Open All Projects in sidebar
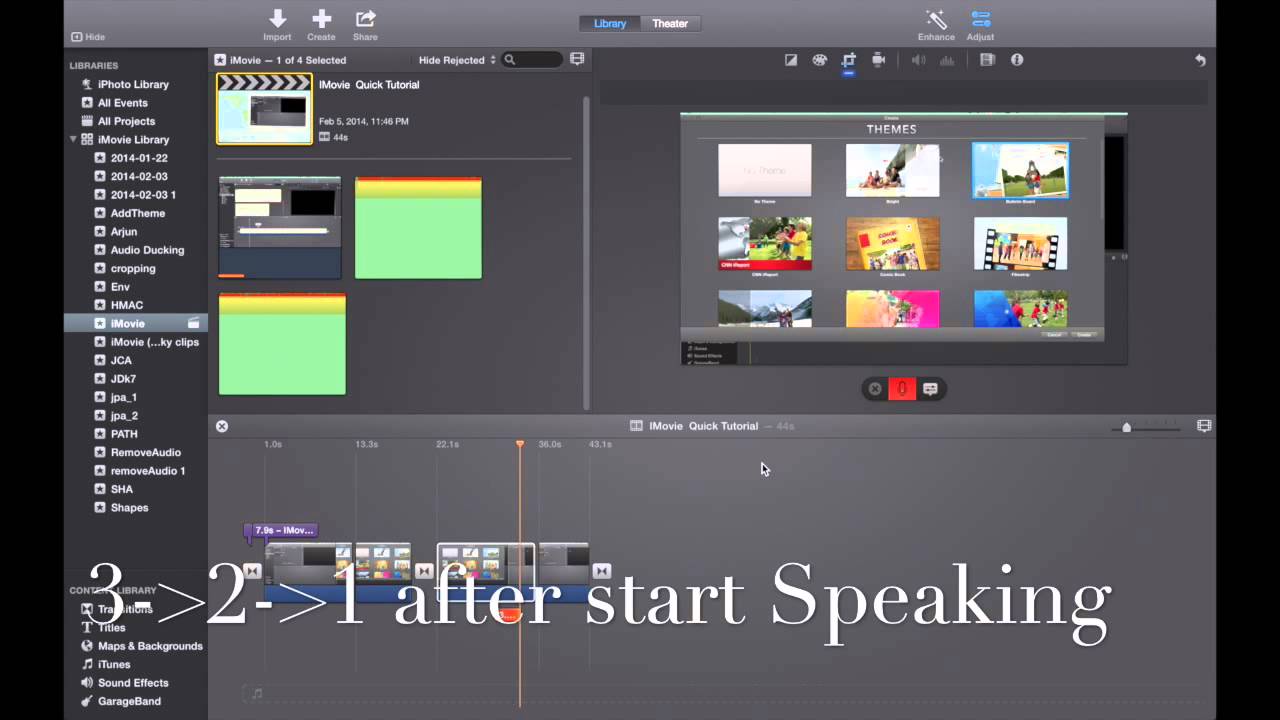Screen dimensions: 1280x720 pos(126,122)
